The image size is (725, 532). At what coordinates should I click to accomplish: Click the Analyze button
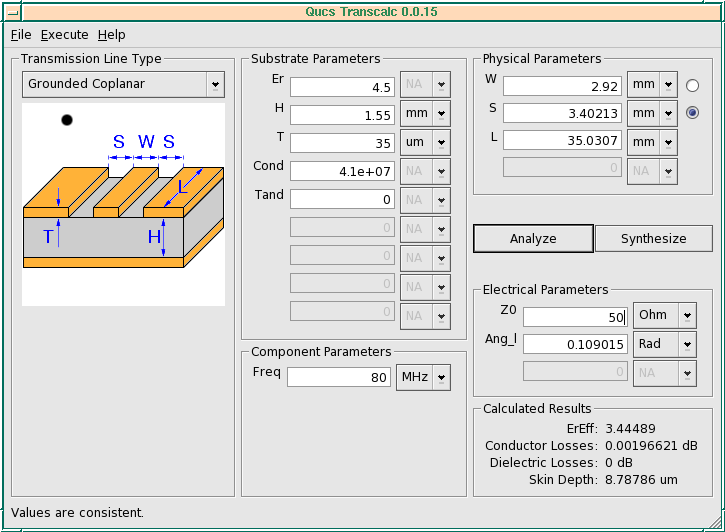[533, 238]
